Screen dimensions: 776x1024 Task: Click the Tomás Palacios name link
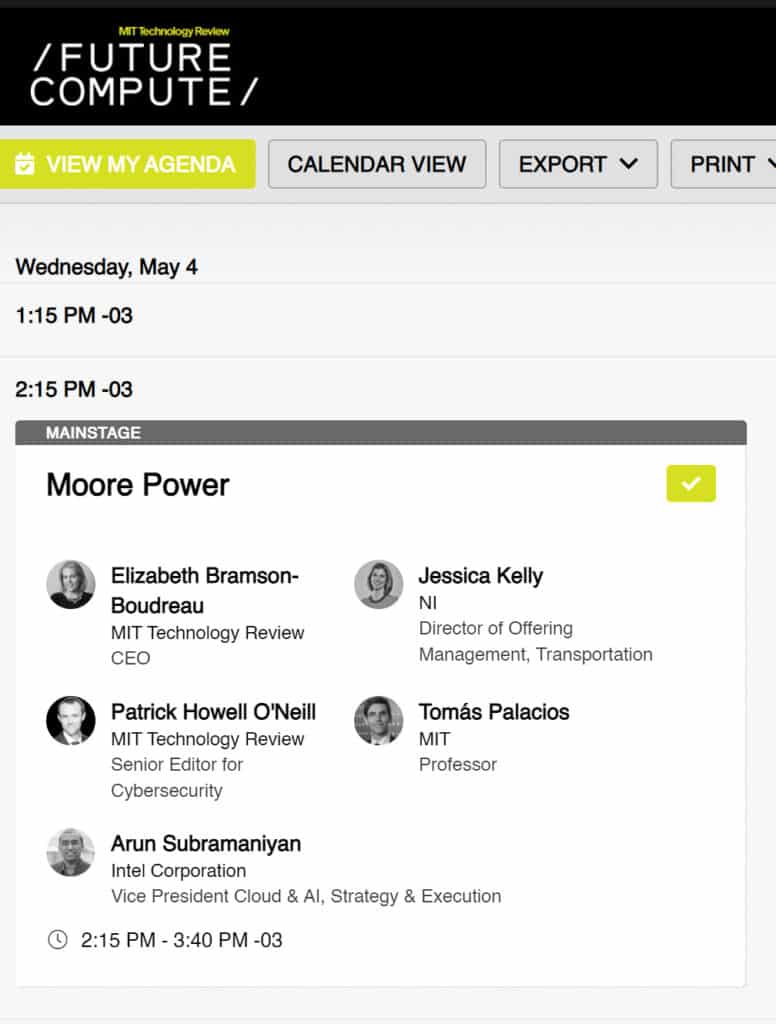(x=494, y=712)
